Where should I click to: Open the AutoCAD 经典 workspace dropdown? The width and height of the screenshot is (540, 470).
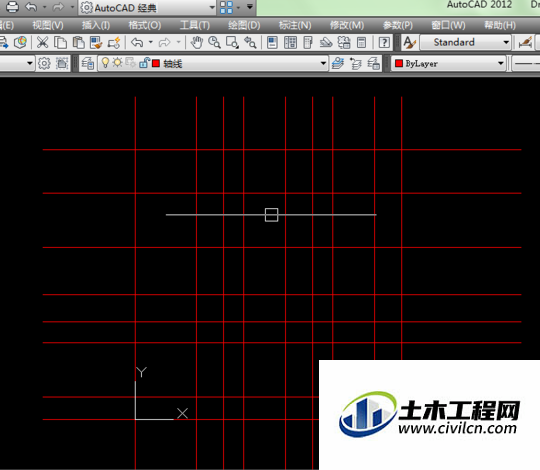point(147,8)
